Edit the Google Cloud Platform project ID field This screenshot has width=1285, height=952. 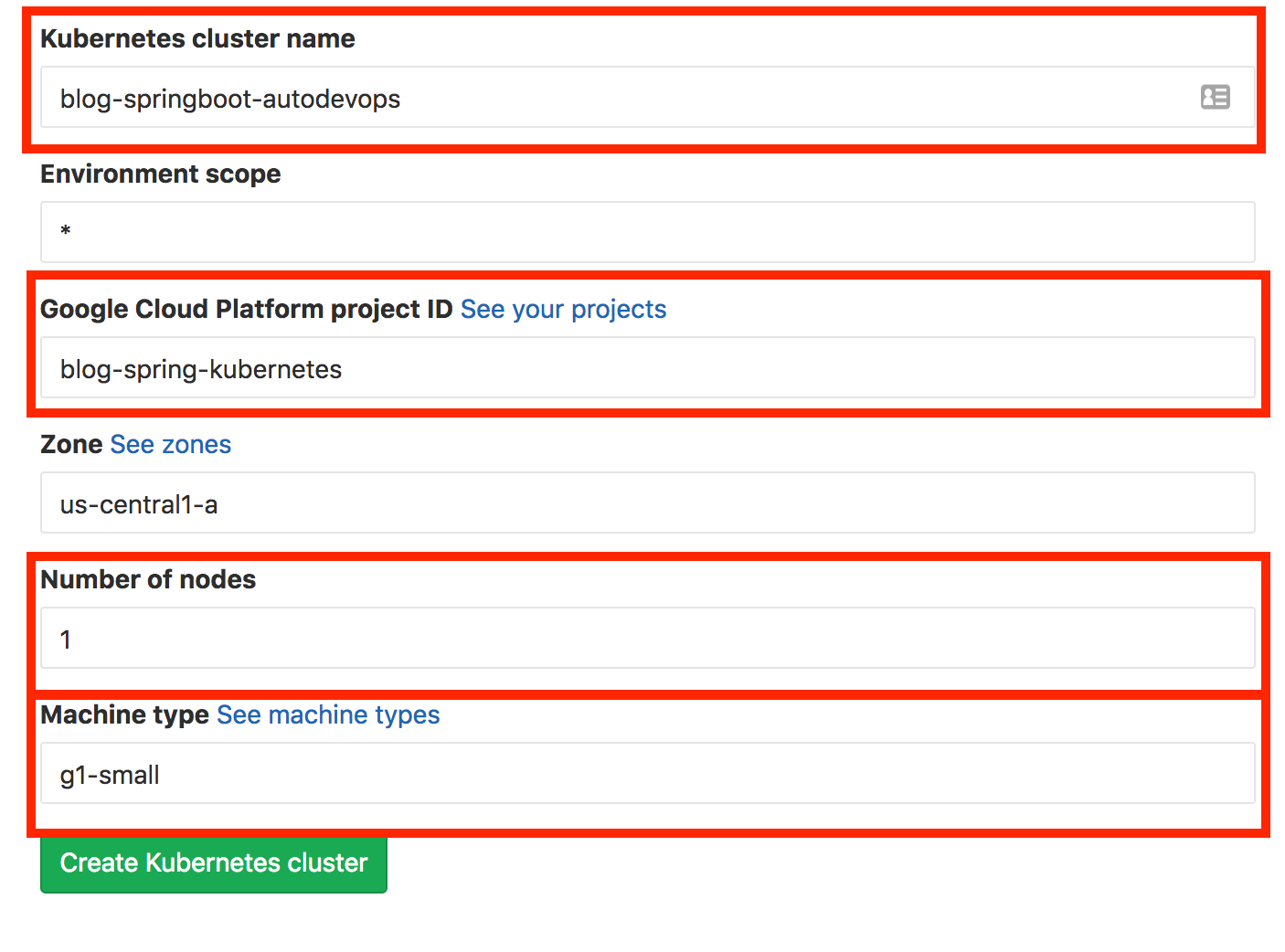point(647,367)
